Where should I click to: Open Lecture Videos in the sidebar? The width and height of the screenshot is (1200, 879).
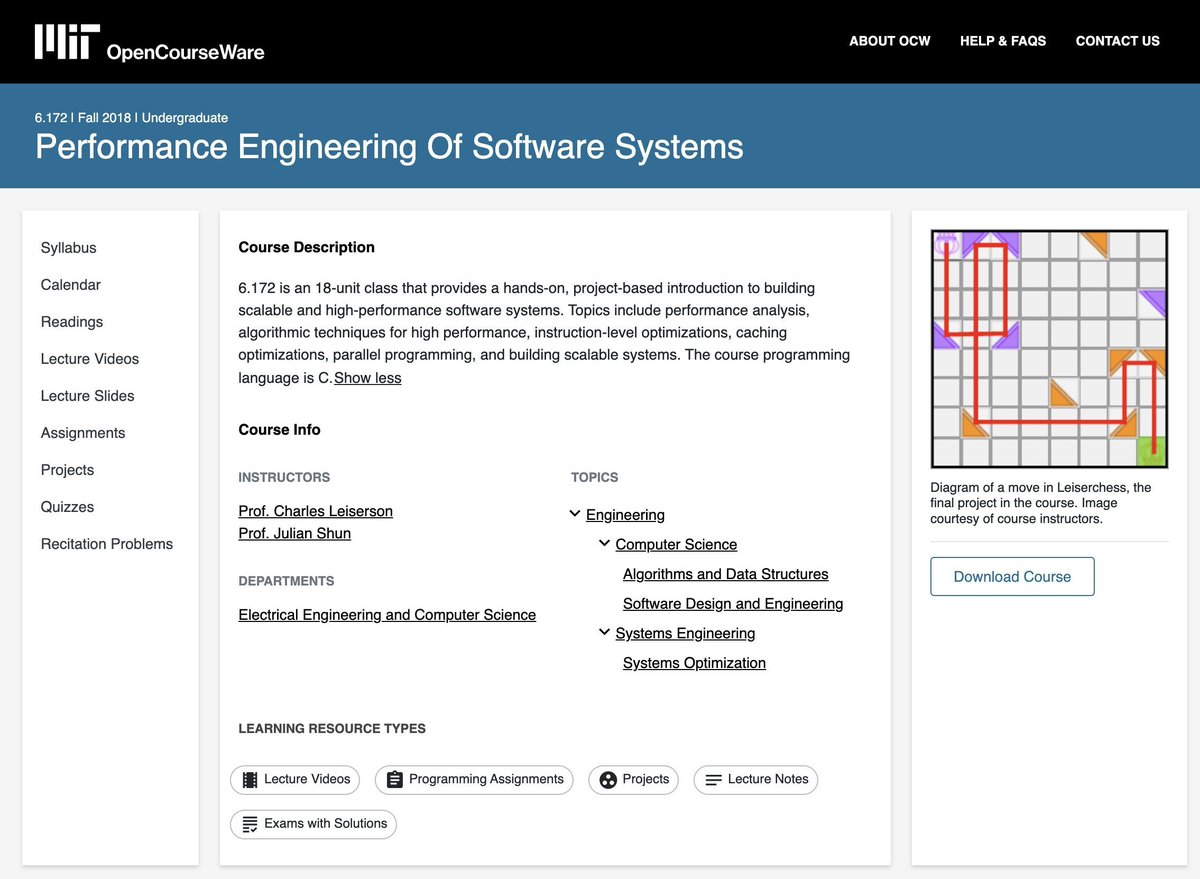(90, 359)
